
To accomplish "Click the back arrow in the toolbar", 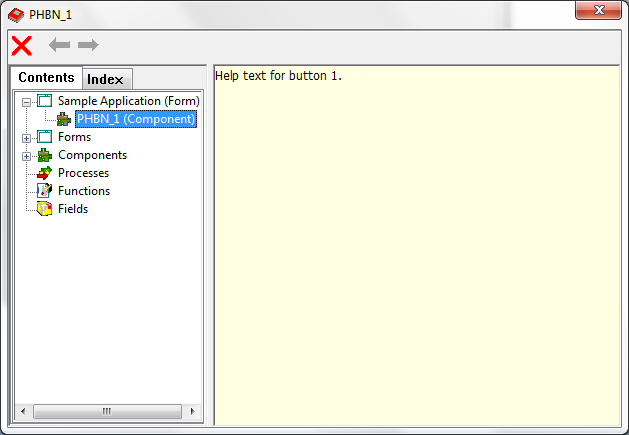I will tap(59, 45).
